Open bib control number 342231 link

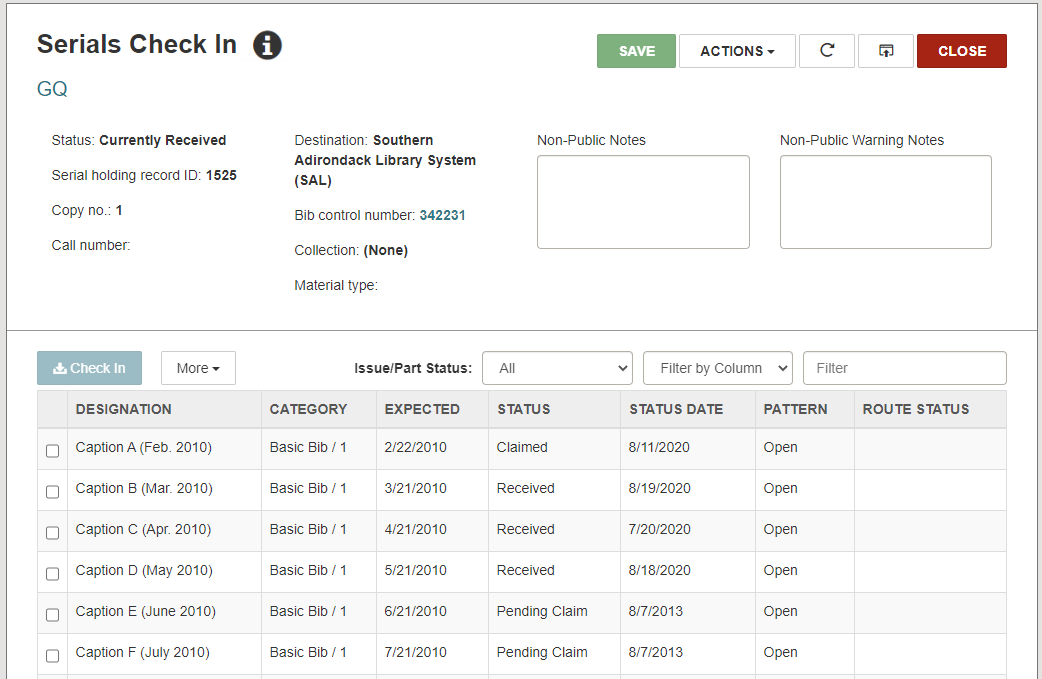(x=442, y=215)
